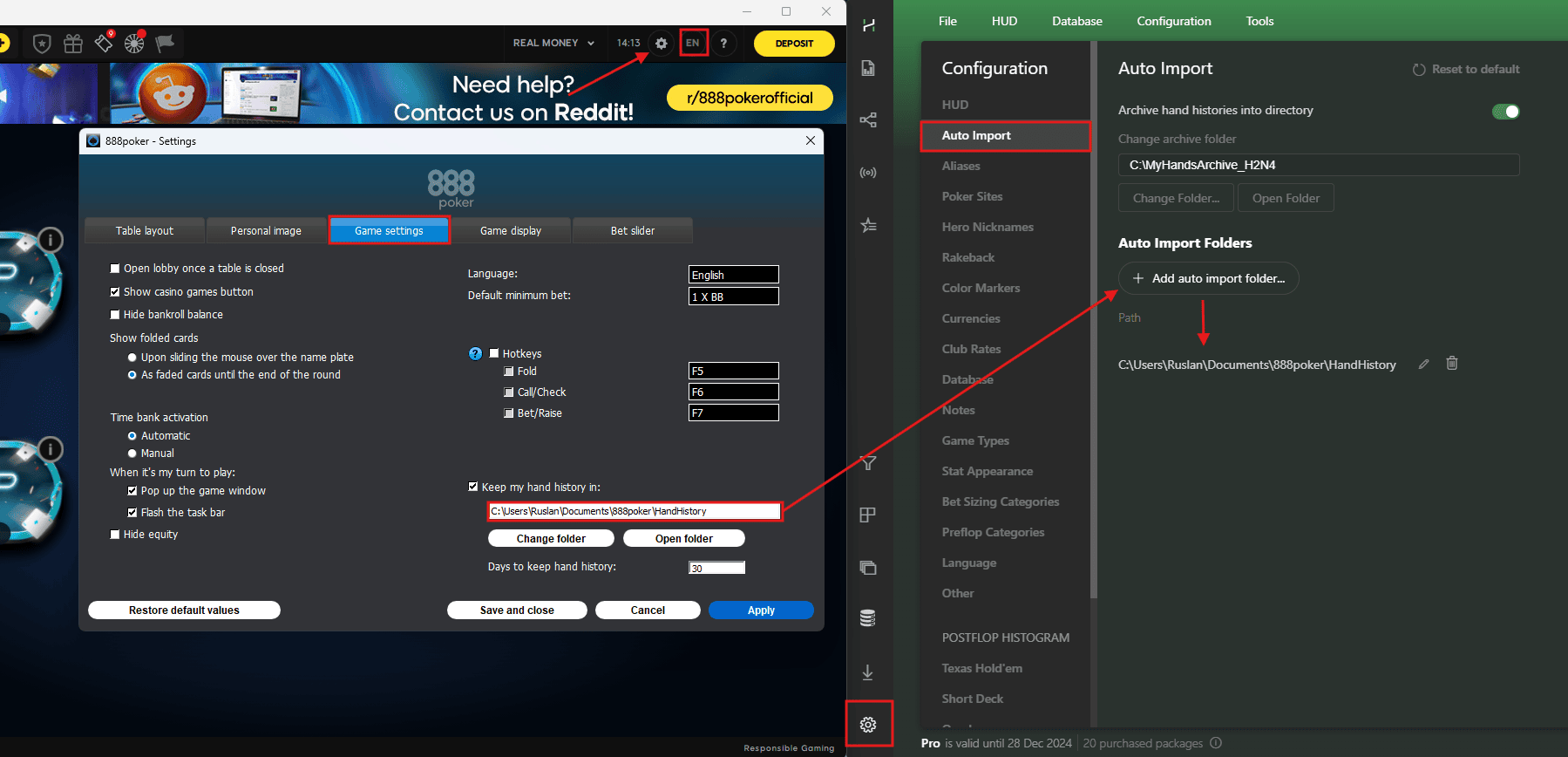Click the blue hotkeys help question icon
The height and width of the screenshot is (757, 1568).
(x=475, y=353)
